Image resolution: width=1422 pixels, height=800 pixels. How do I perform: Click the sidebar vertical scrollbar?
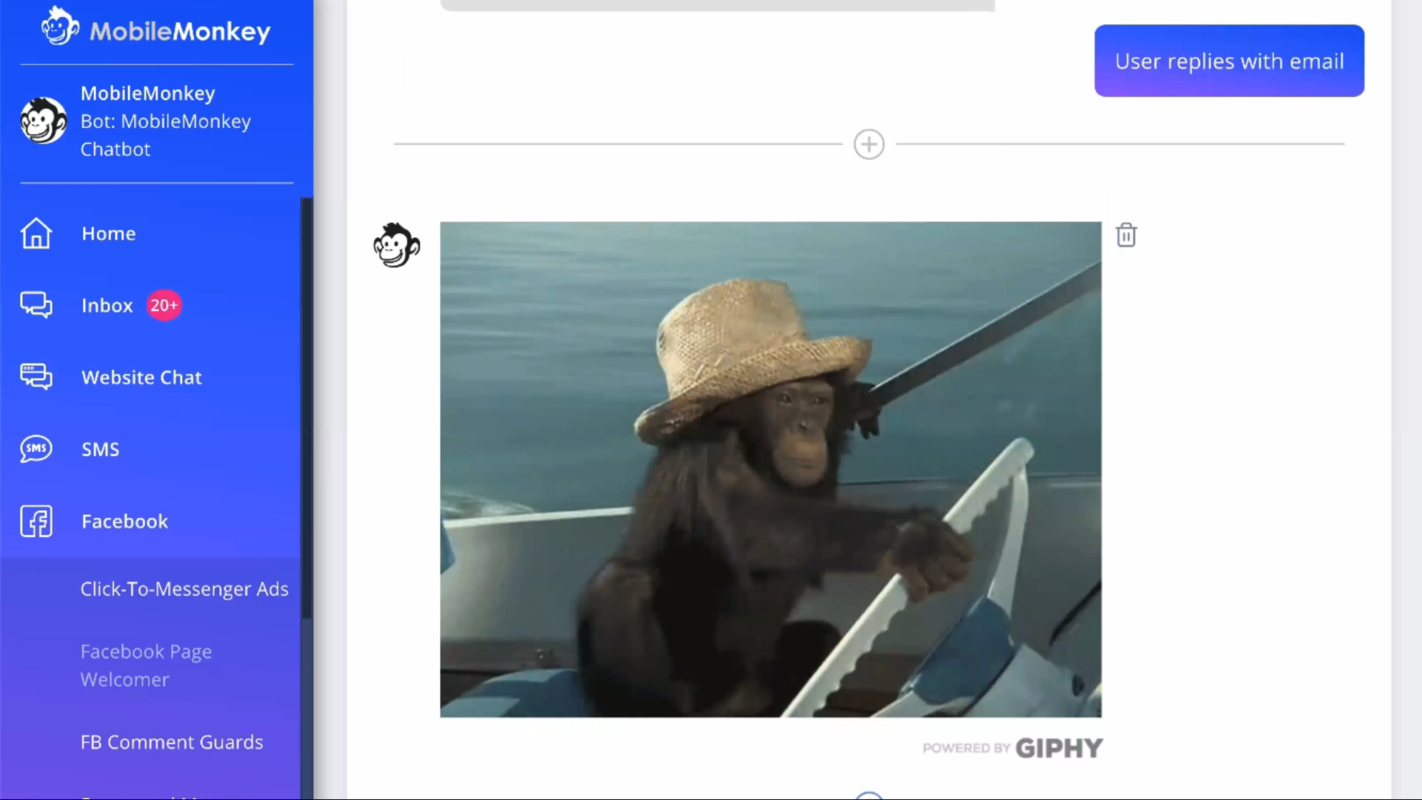pyautogui.click(x=307, y=400)
